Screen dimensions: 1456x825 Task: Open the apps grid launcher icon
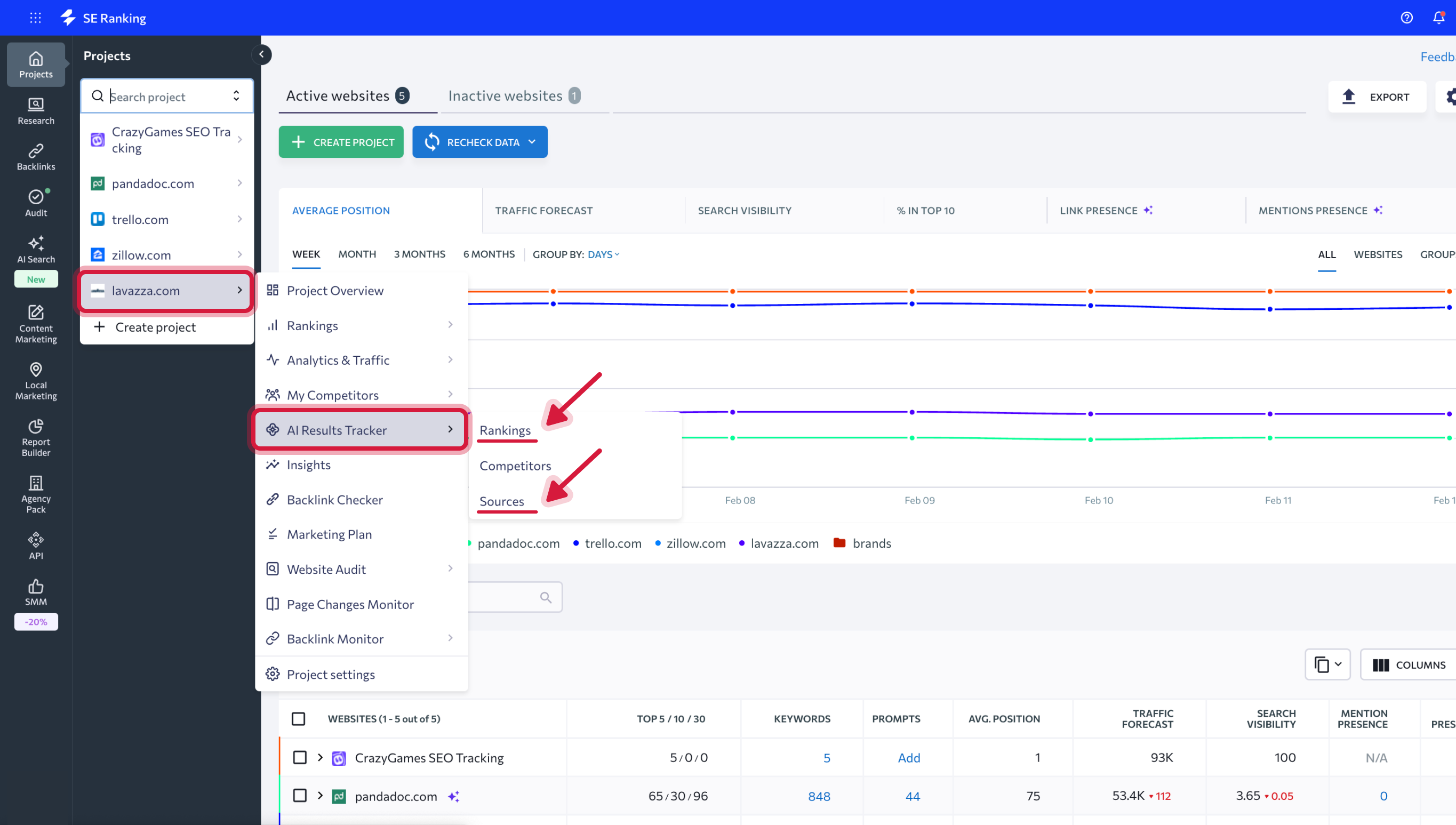point(36,18)
